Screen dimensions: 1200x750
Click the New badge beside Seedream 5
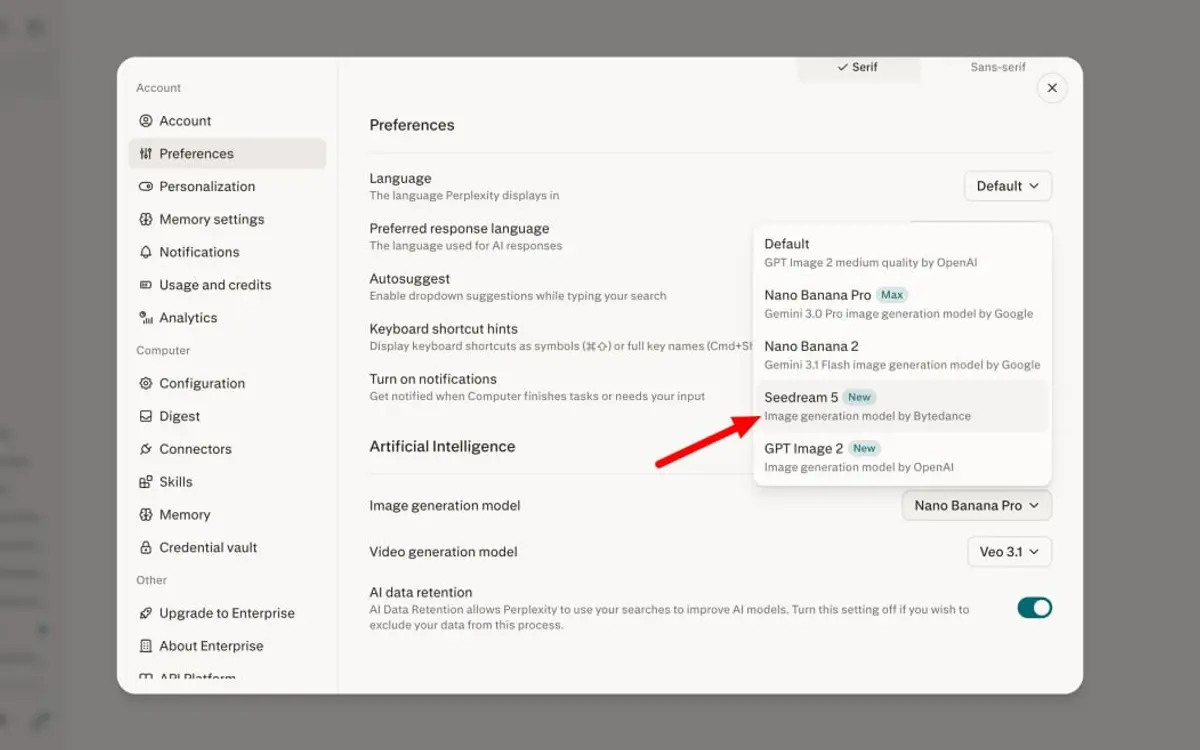click(x=859, y=397)
